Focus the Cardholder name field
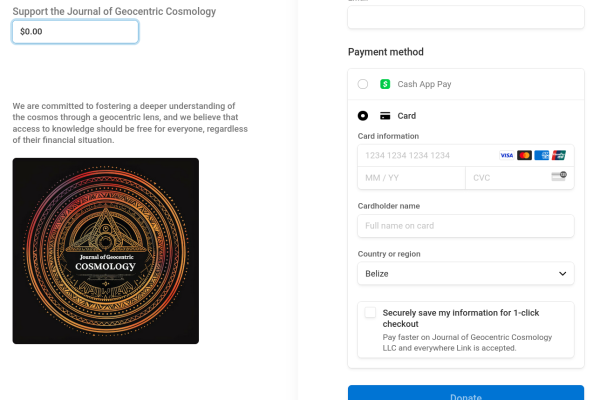This screenshot has height=400, width=600. click(x=465, y=226)
